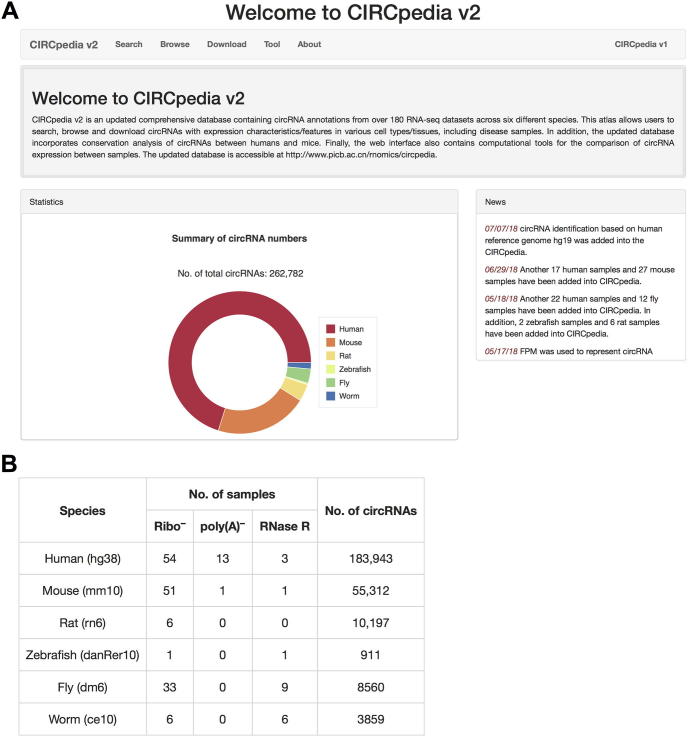The image size is (688, 736).
Task: Click the News panel header
Action: click(581, 202)
